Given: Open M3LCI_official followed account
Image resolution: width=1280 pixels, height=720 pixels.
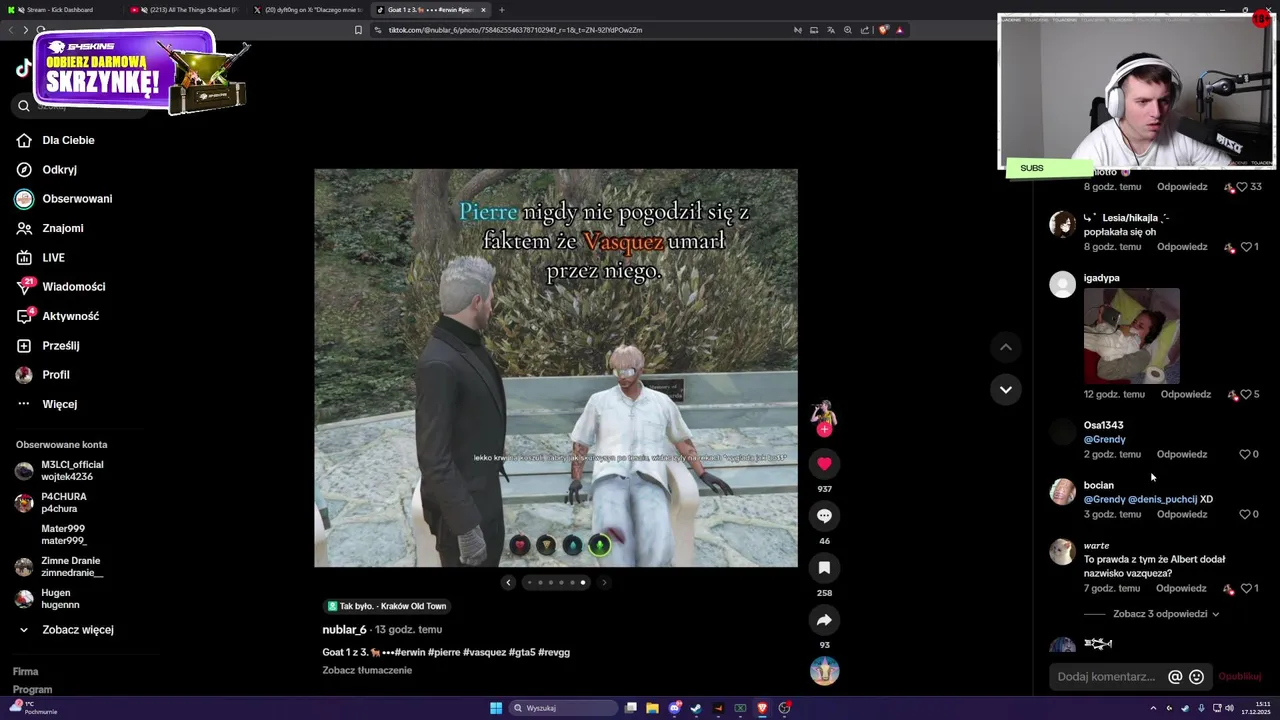Looking at the screenshot, I should 59,471.
